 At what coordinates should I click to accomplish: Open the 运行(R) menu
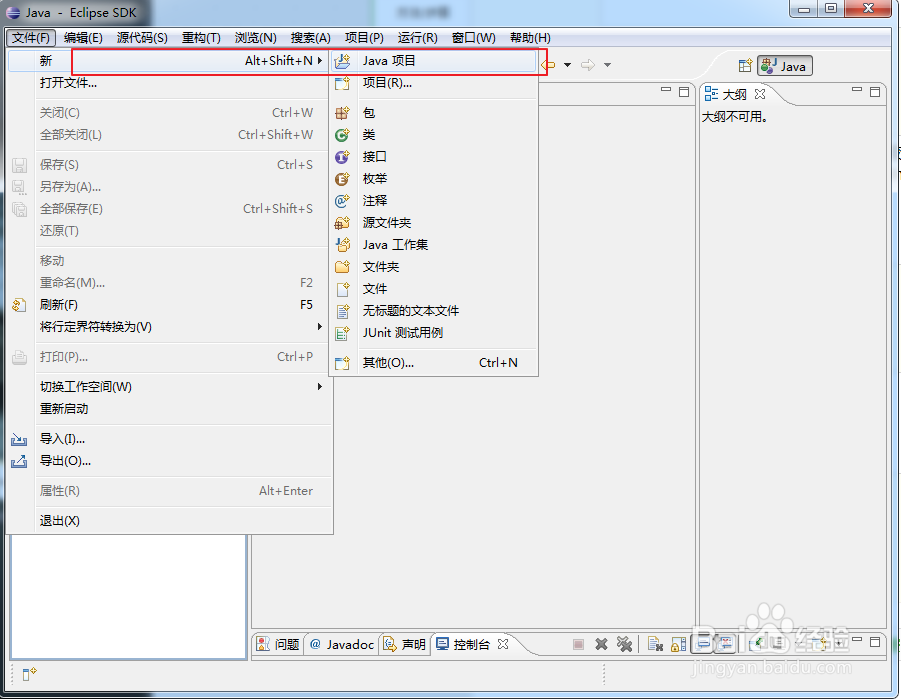[x=418, y=38]
